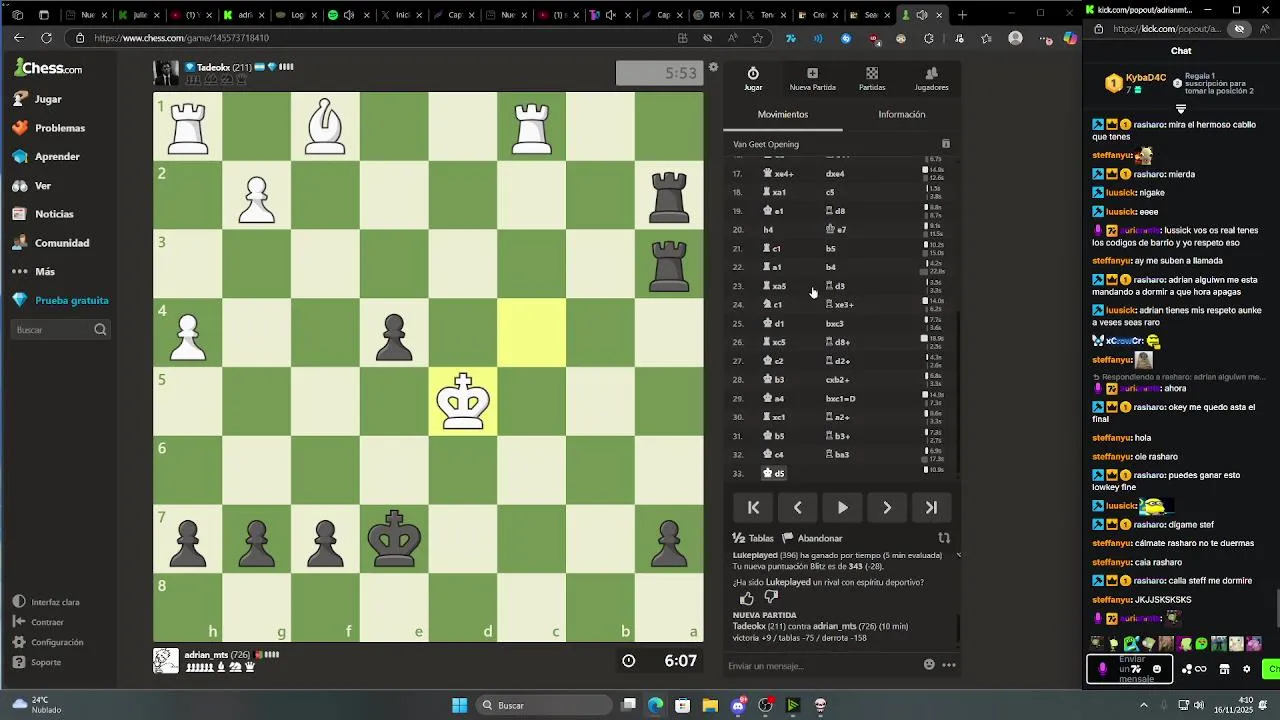
Task: Click the Chess.com logo
Action: (48, 68)
